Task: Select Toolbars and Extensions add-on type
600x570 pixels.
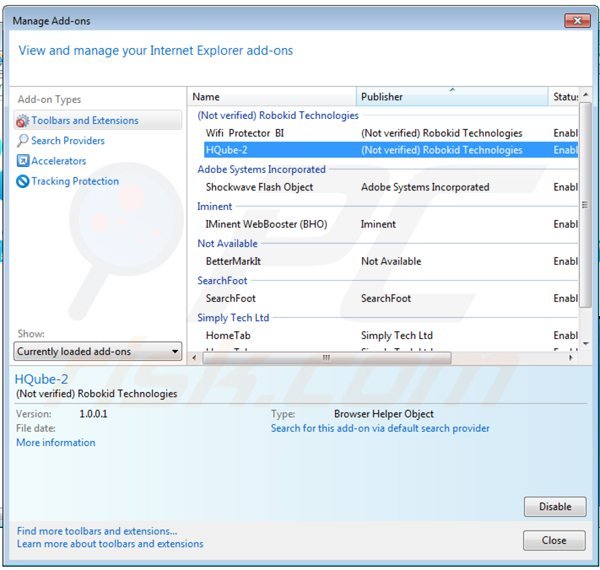Action: coord(98,121)
